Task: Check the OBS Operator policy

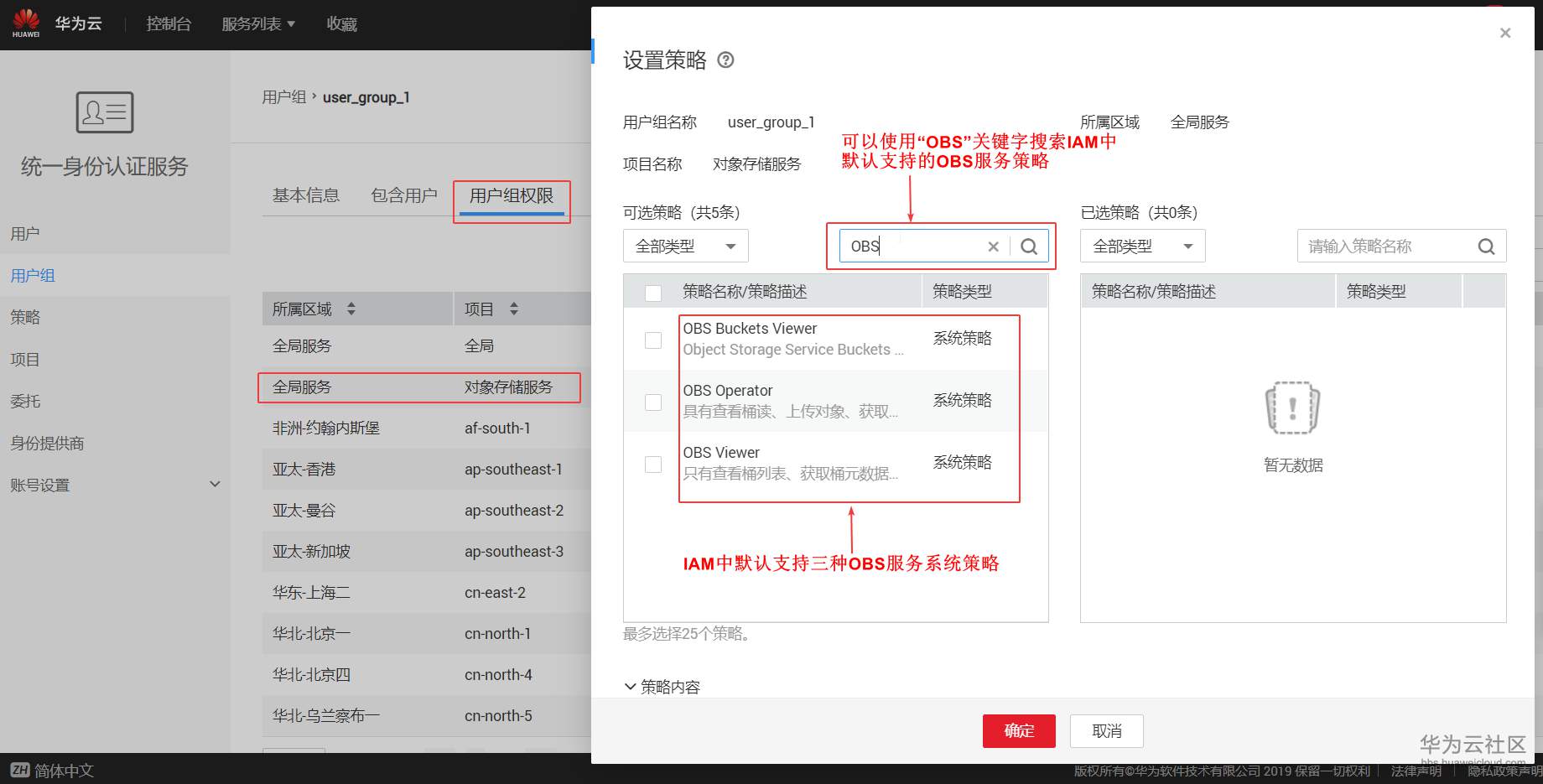Action: tap(653, 402)
